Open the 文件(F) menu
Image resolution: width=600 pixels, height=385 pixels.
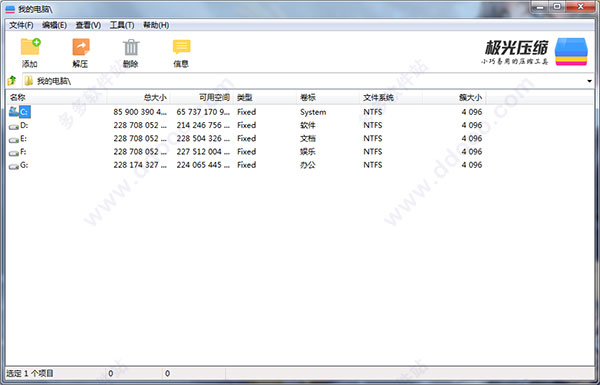point(21,25)
